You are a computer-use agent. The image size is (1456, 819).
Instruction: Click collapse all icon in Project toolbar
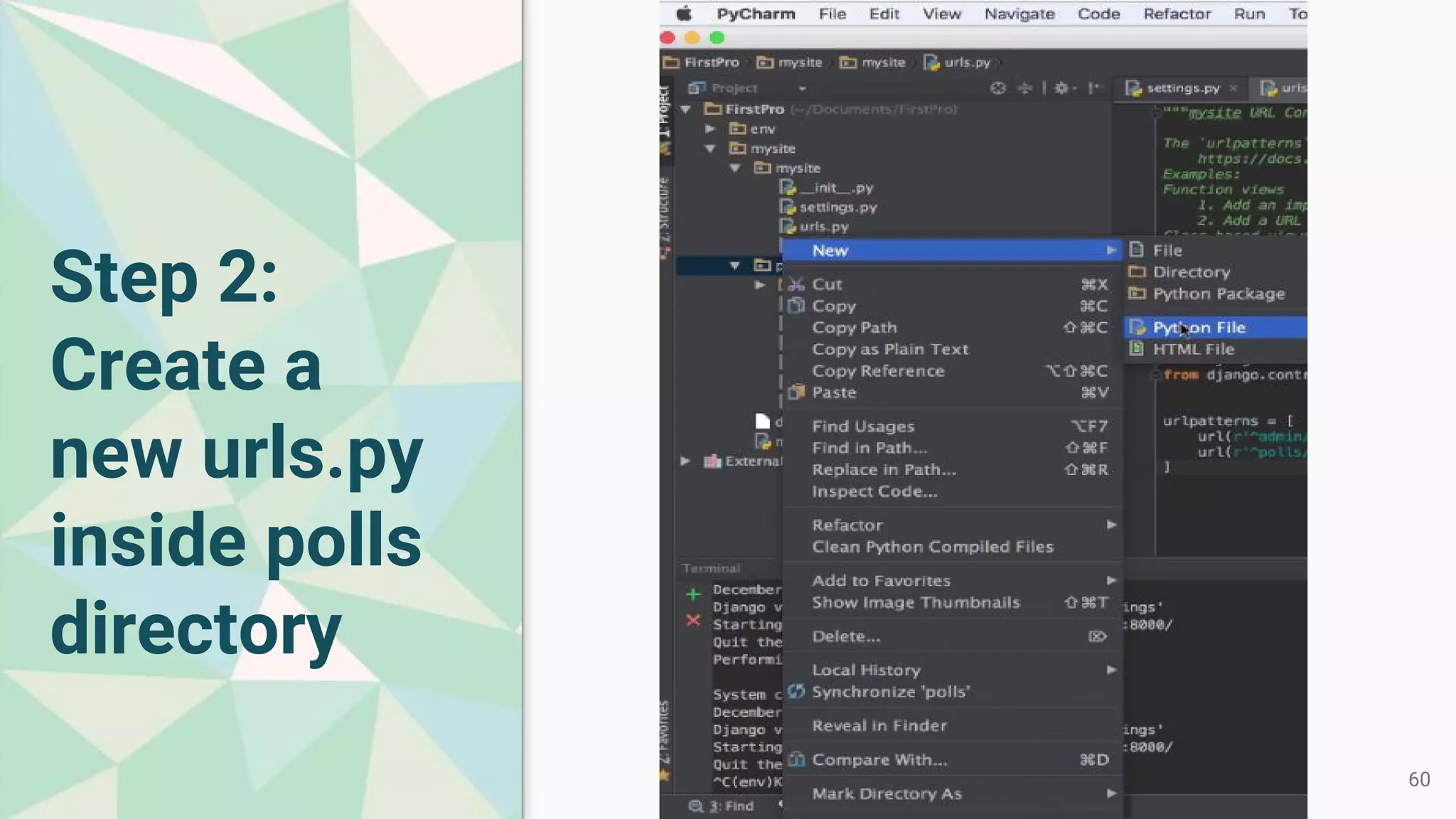point(1024,88)
